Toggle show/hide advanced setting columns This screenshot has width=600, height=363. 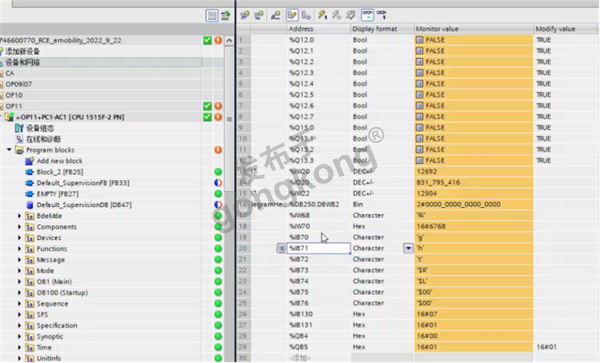coord(306,15)
